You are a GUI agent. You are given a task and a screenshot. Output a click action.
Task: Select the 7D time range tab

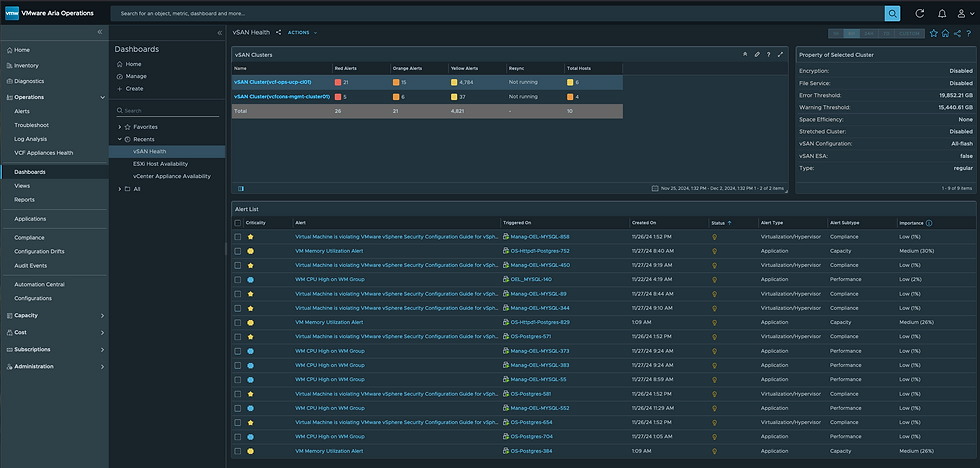[885, 34]
